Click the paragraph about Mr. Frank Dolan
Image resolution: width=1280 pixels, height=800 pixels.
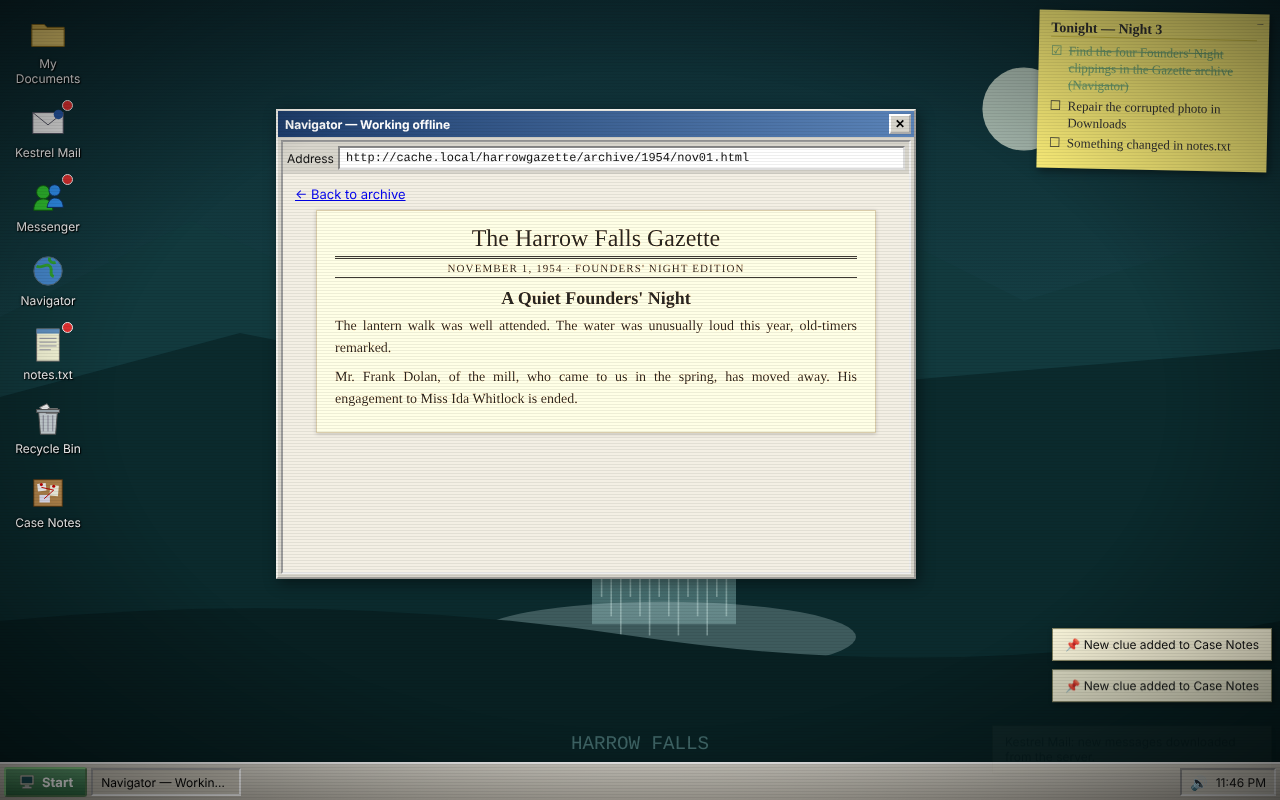pyautogui.click(x=596, y=388)
